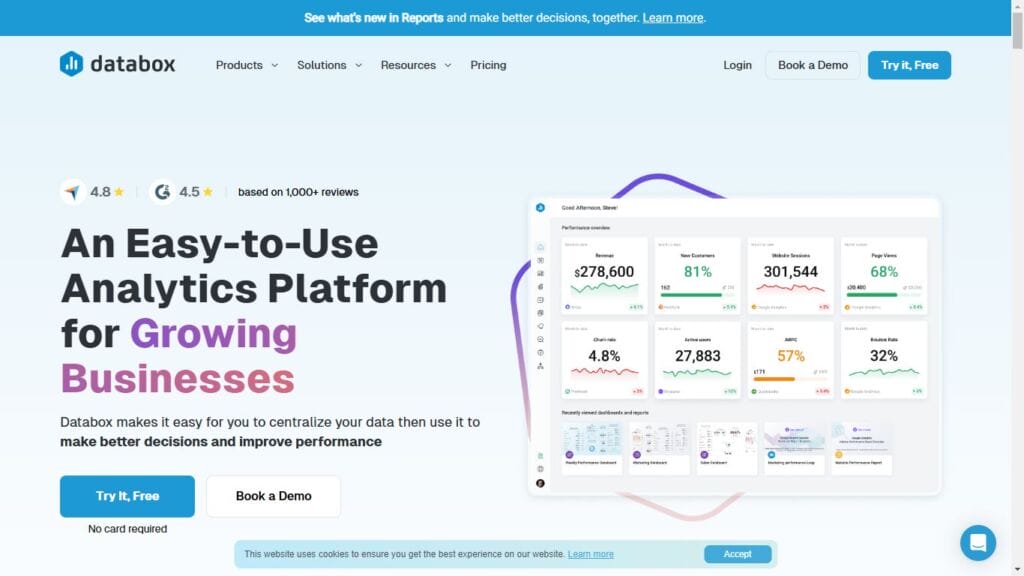Click last recently viewed report thumbnail
This screenshot has width=1024, height=576.
tap(861, 447)
